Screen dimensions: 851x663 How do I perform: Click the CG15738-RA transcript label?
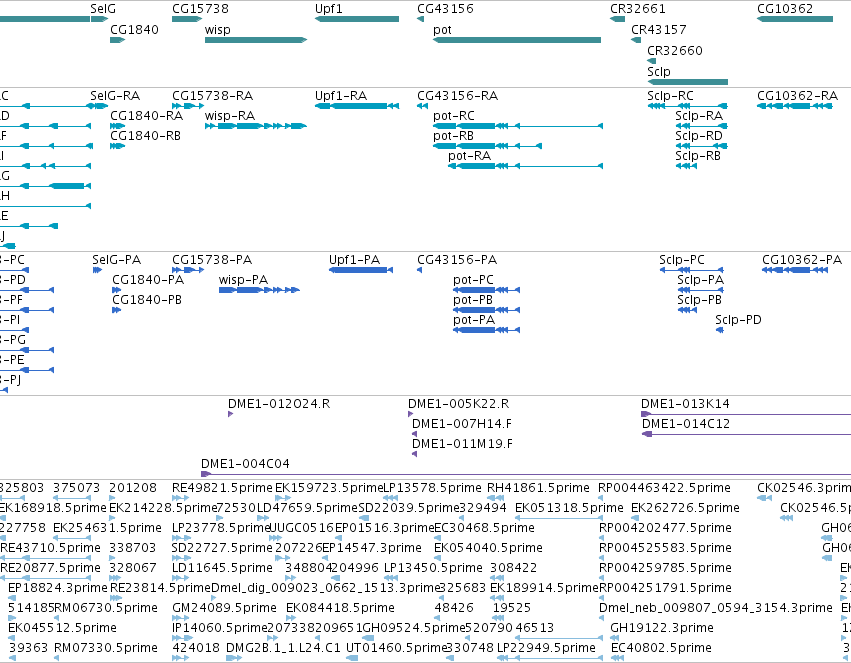coord(212,95)
